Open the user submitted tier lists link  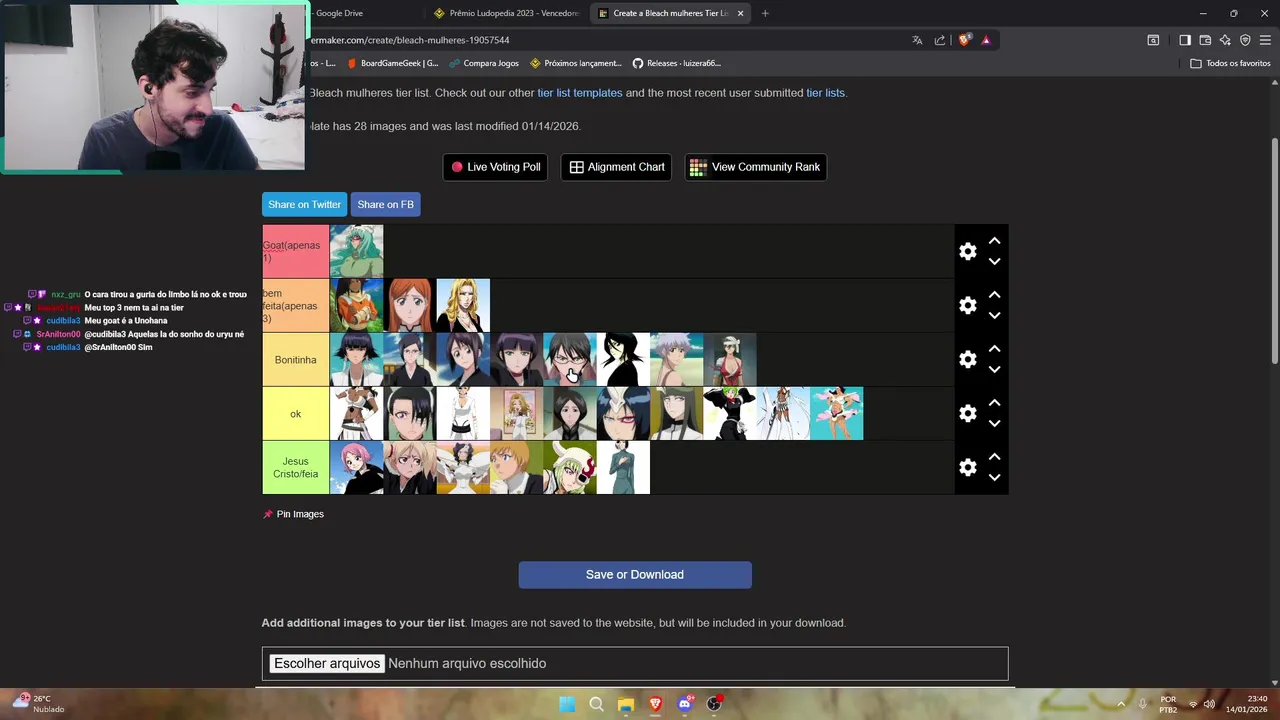point(825,93)
